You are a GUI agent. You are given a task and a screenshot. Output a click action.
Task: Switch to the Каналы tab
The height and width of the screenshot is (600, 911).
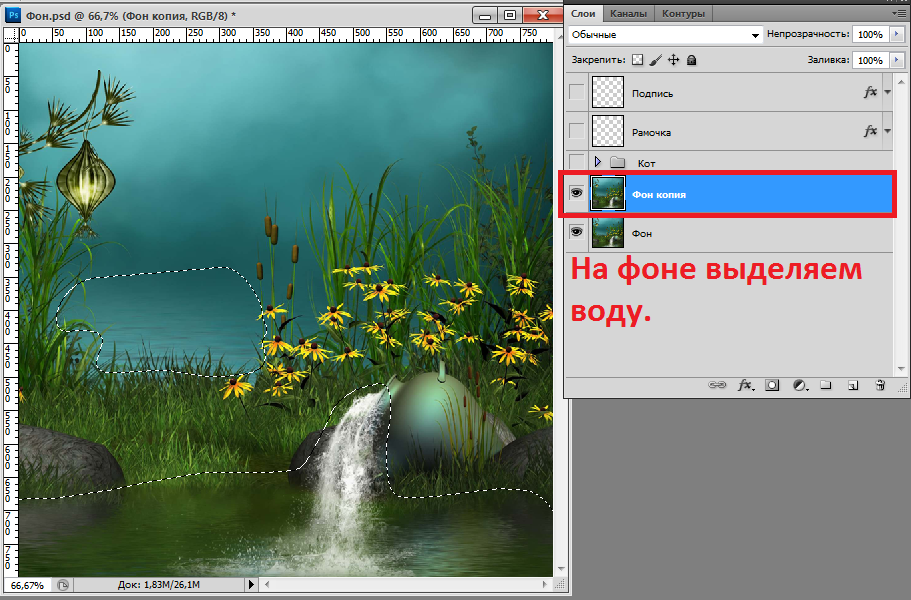[x=628, y=13]
